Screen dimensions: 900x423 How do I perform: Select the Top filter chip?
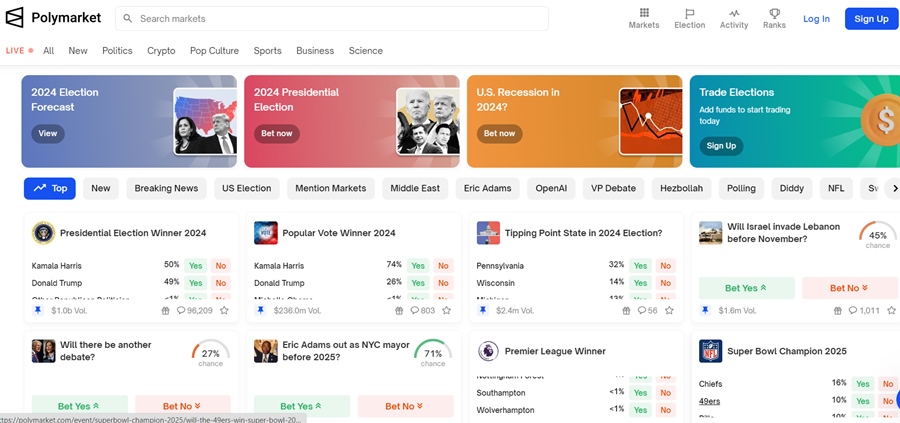[x=50, y=188]
